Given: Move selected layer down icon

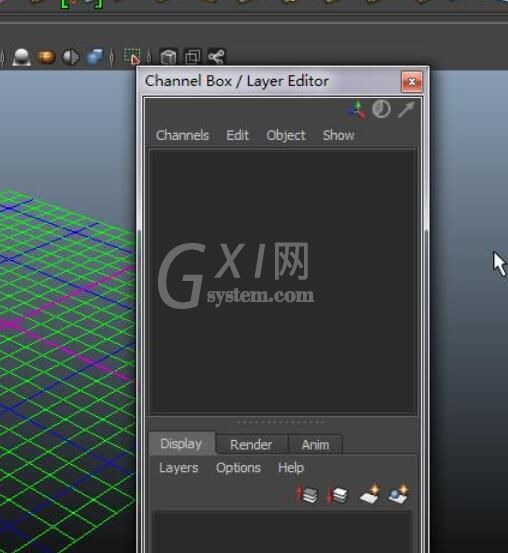Looking at the screenshot, I should coord(337,496).
